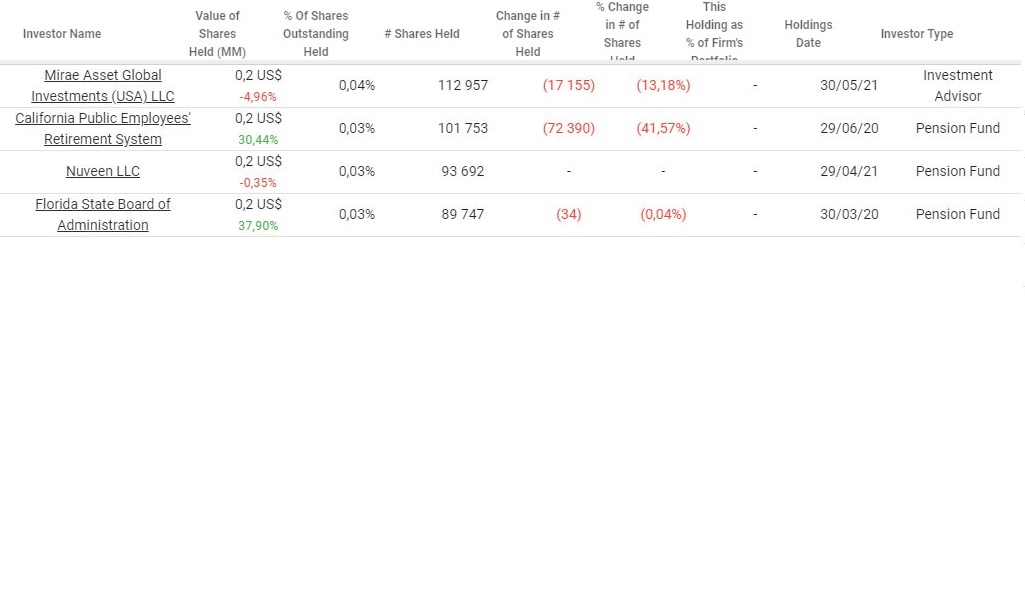The height and width of the screenshot is (591, 1025).
Task: Sort by Value of Shares Held (MM) header
Action: [x=217, y=34]
